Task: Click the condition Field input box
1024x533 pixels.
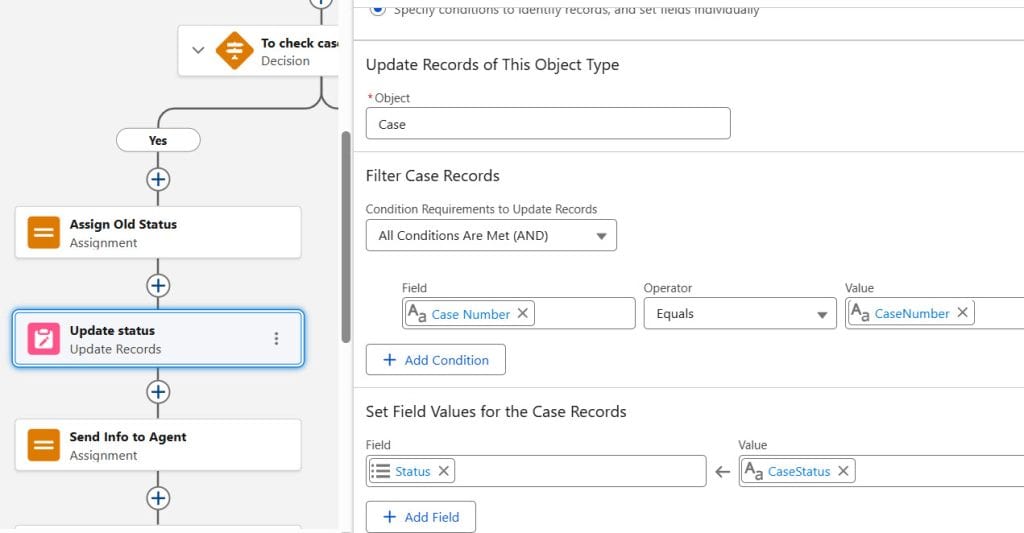Action: (519, 314)
